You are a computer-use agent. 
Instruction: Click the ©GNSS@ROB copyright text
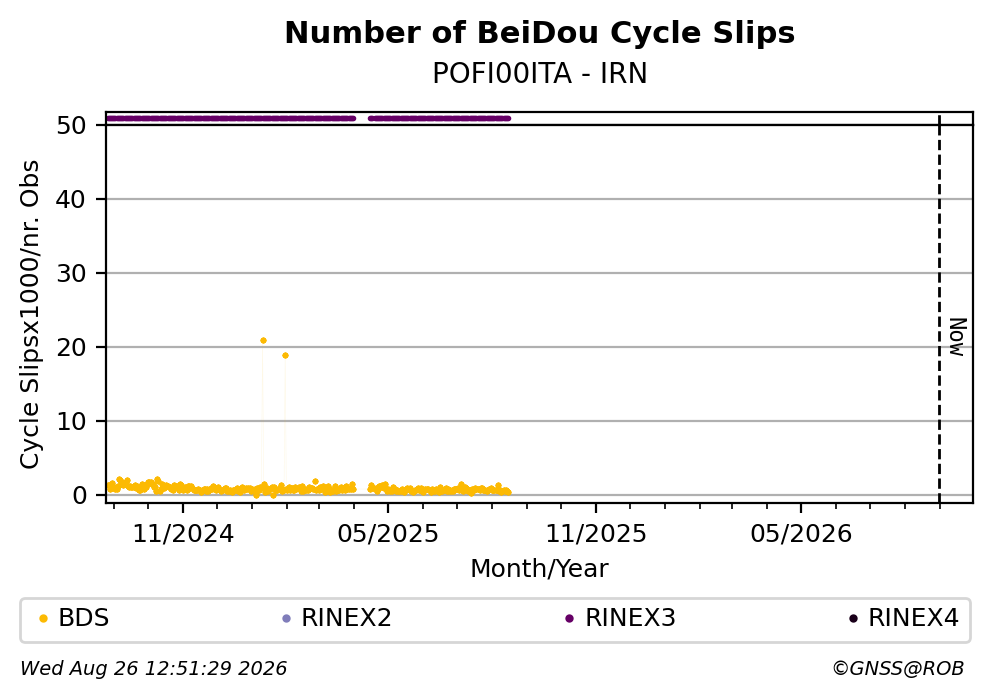coord(898,669)
